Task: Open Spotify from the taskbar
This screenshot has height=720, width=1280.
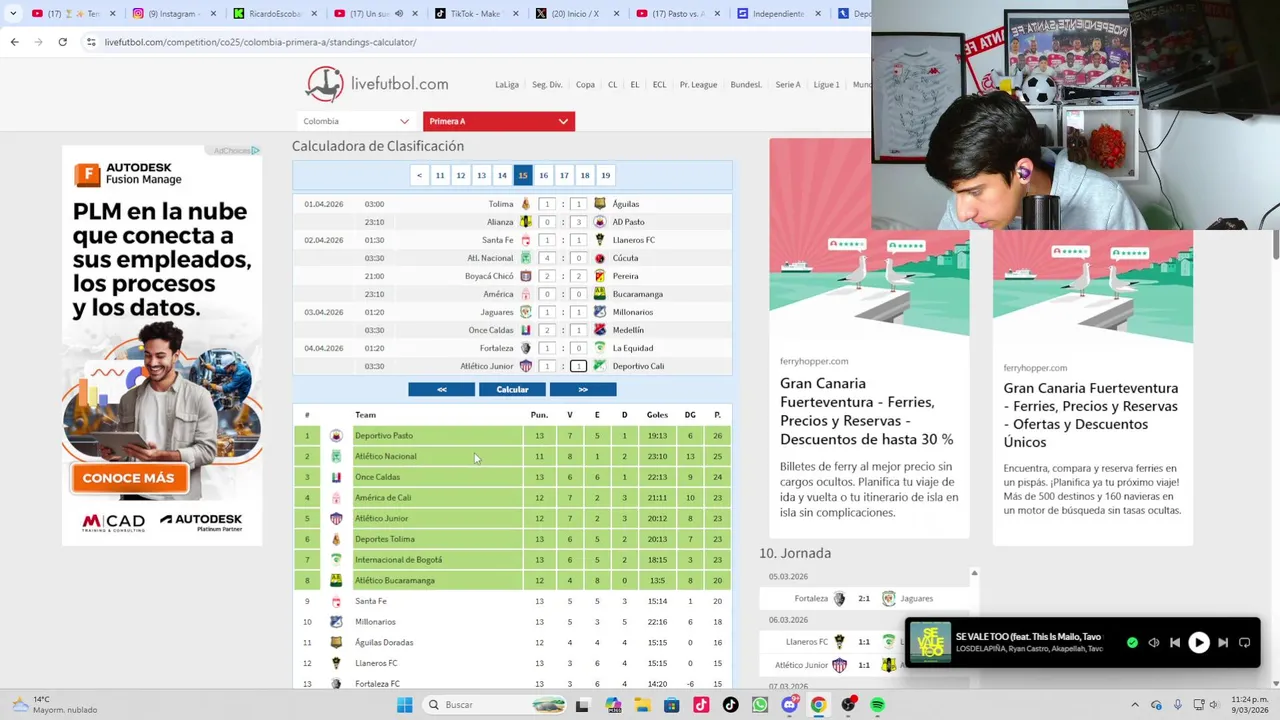Action: [x=877, y=705]
